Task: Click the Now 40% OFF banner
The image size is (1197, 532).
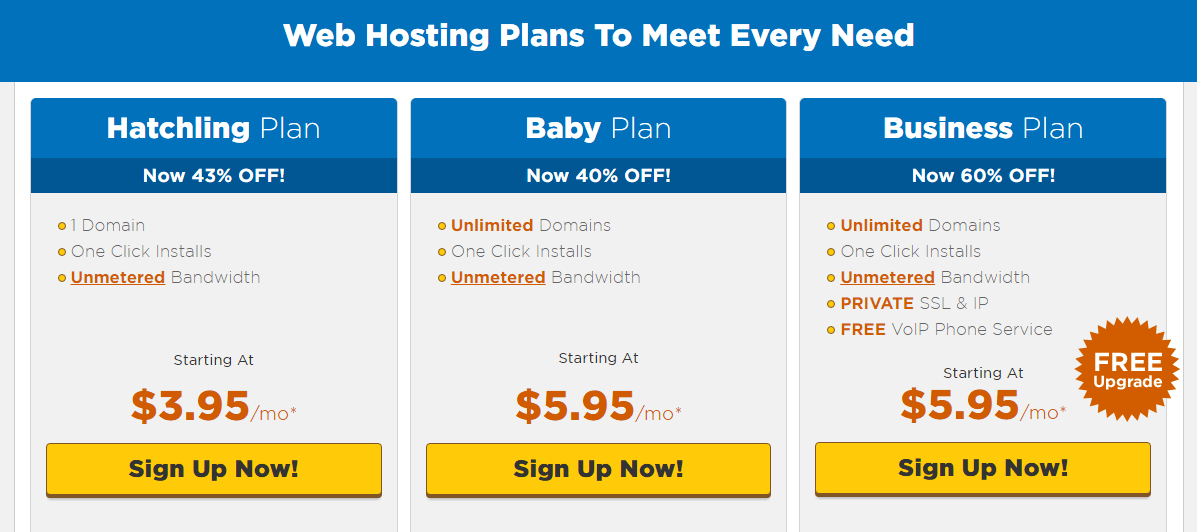Action: pyautogui.click(x=598, y=176)
